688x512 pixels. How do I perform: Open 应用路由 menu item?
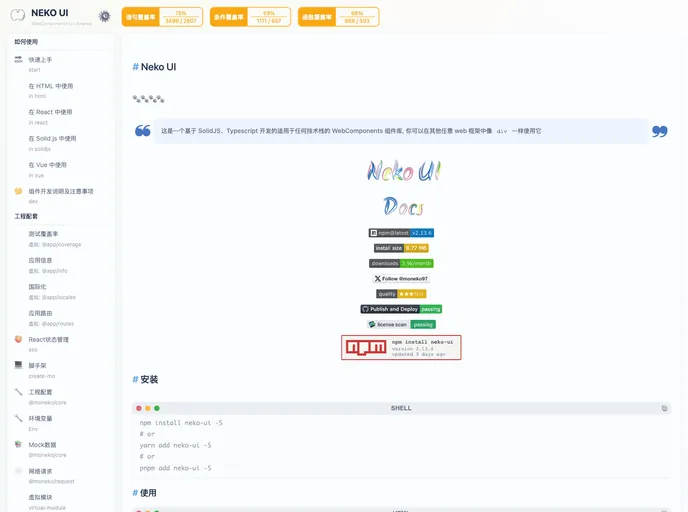(61, 318)
